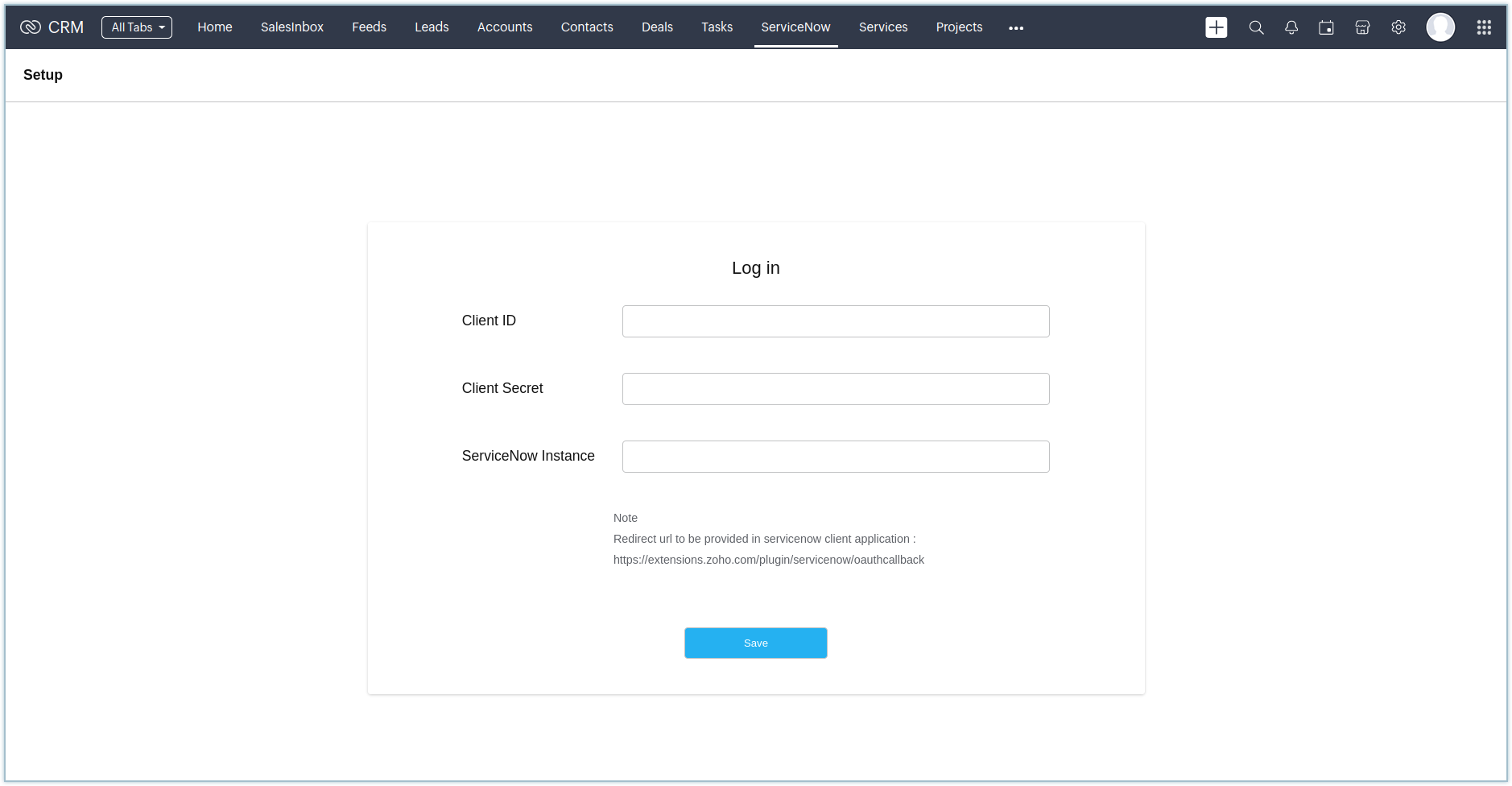Switch to the Accounts tab
This screenshot has height=786, width=1512.
coord(505,27)
